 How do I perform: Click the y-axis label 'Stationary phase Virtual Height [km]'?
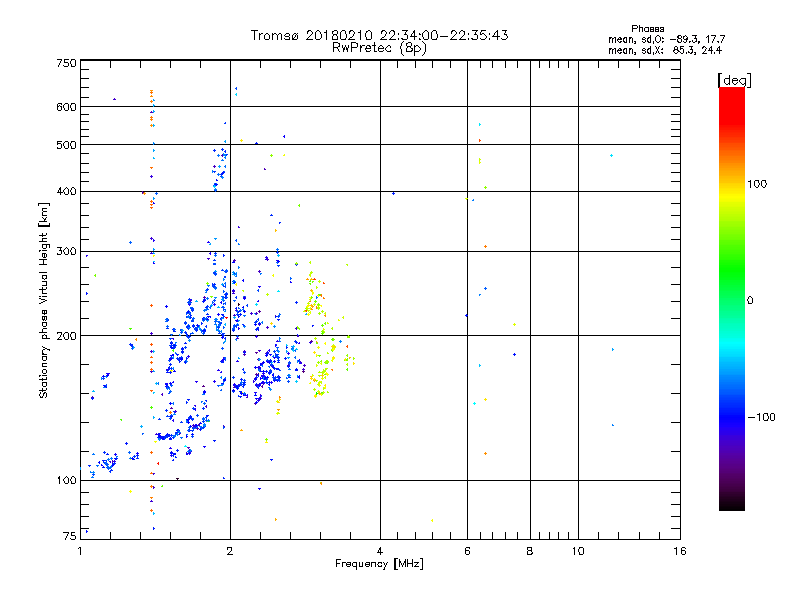[43, 300]
